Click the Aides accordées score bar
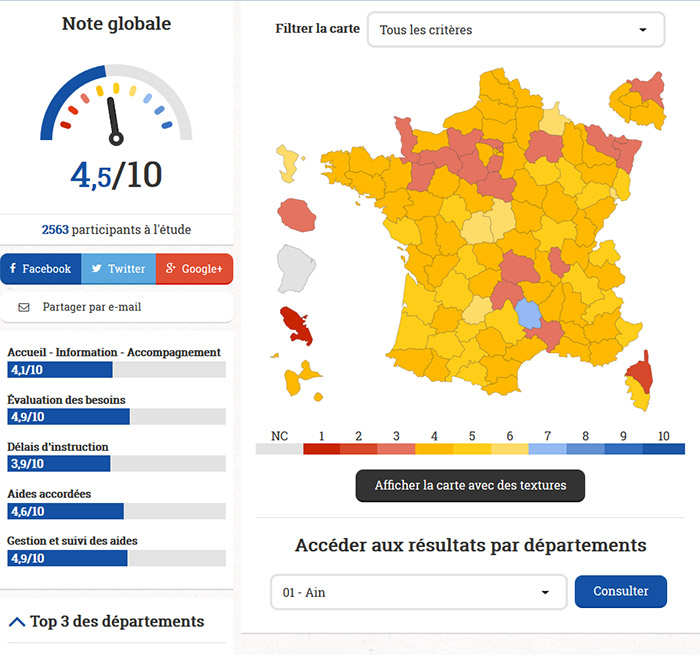700x655 pixels. click(116, 511)
